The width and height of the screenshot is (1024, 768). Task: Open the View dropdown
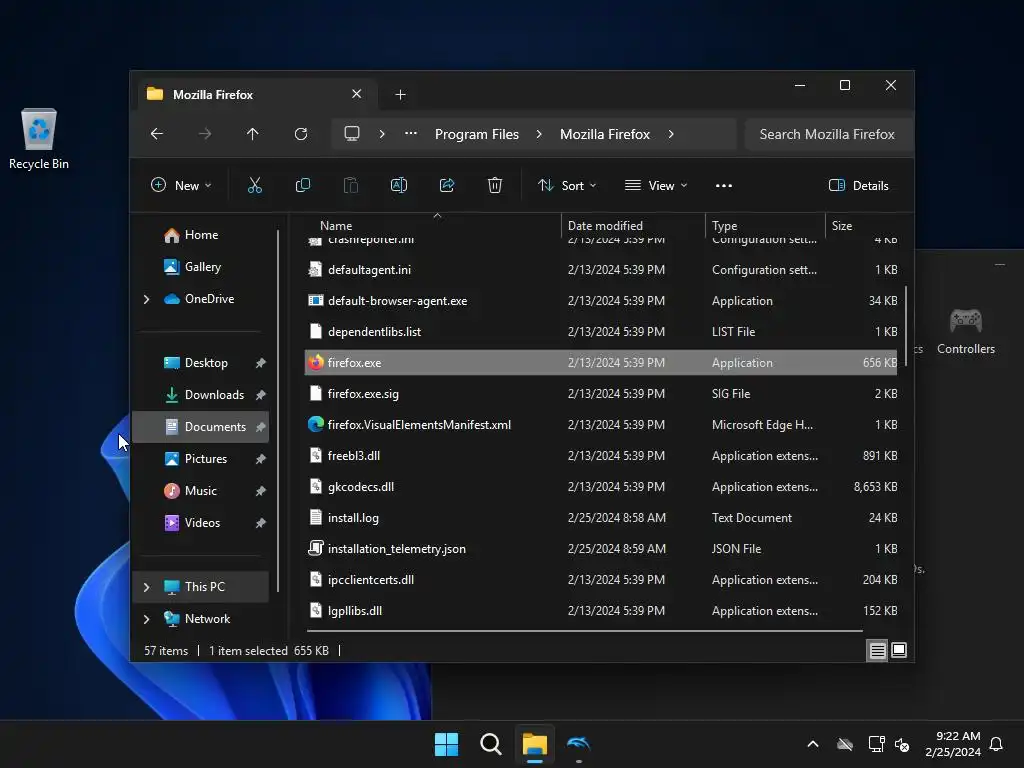(656, 185)
